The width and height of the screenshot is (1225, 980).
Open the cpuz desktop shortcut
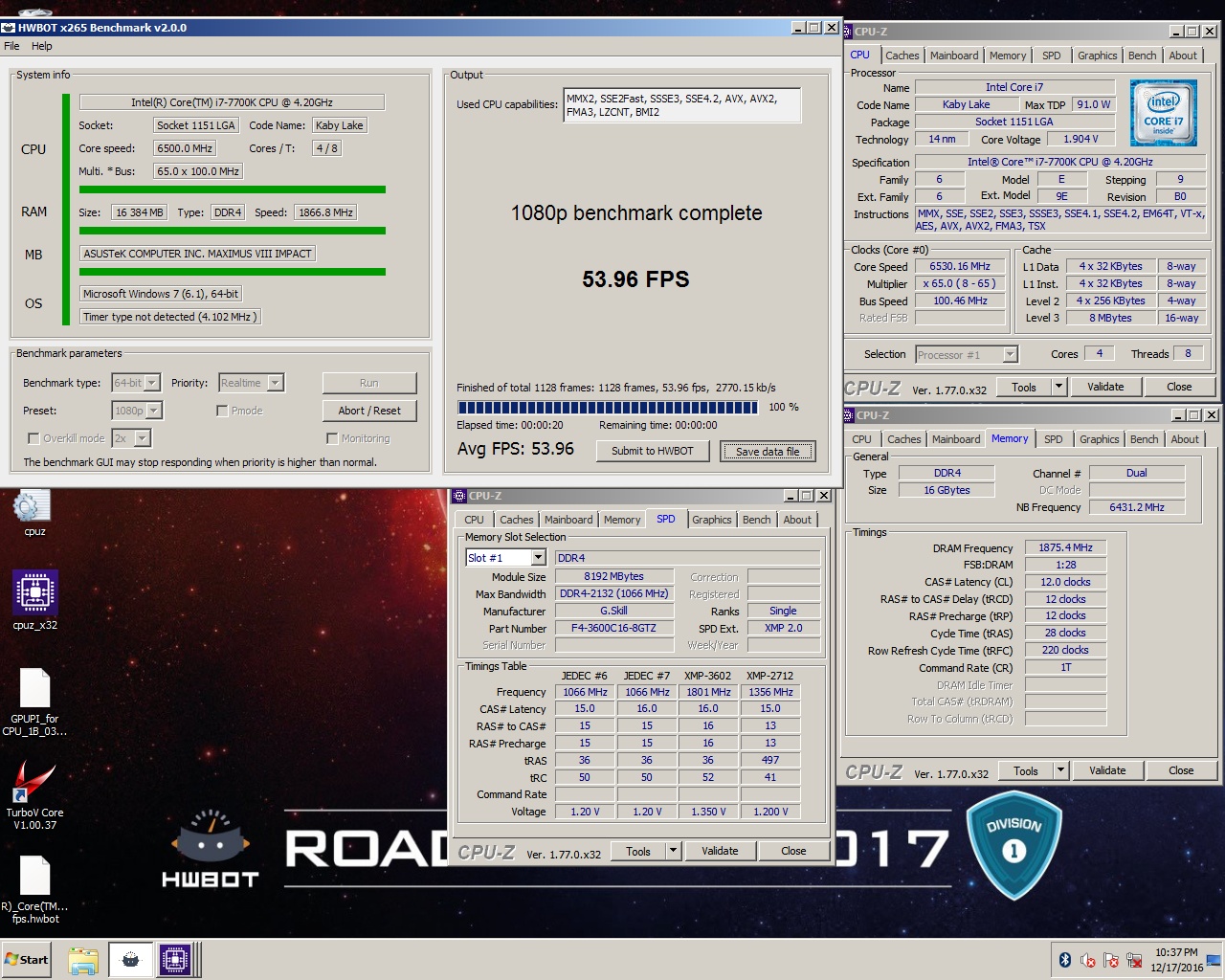[33, 512]
